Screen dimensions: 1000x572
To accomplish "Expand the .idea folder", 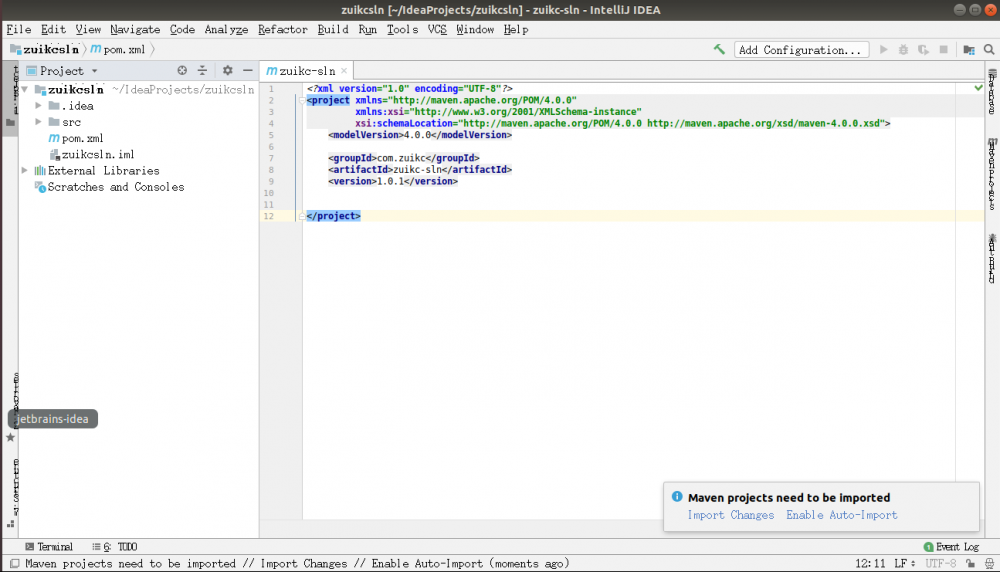I will 38,106.
